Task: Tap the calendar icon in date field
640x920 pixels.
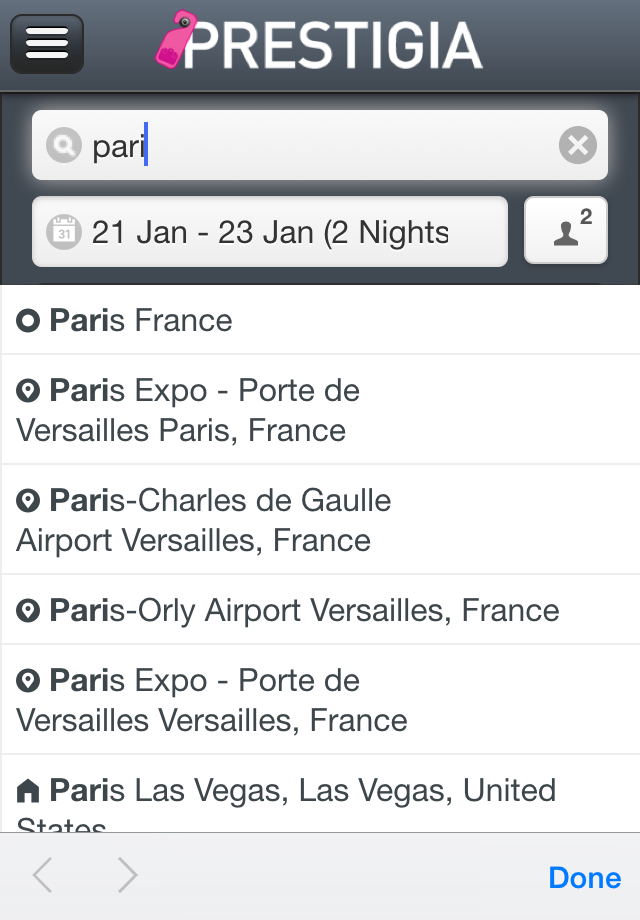Action: pos(63,232)
